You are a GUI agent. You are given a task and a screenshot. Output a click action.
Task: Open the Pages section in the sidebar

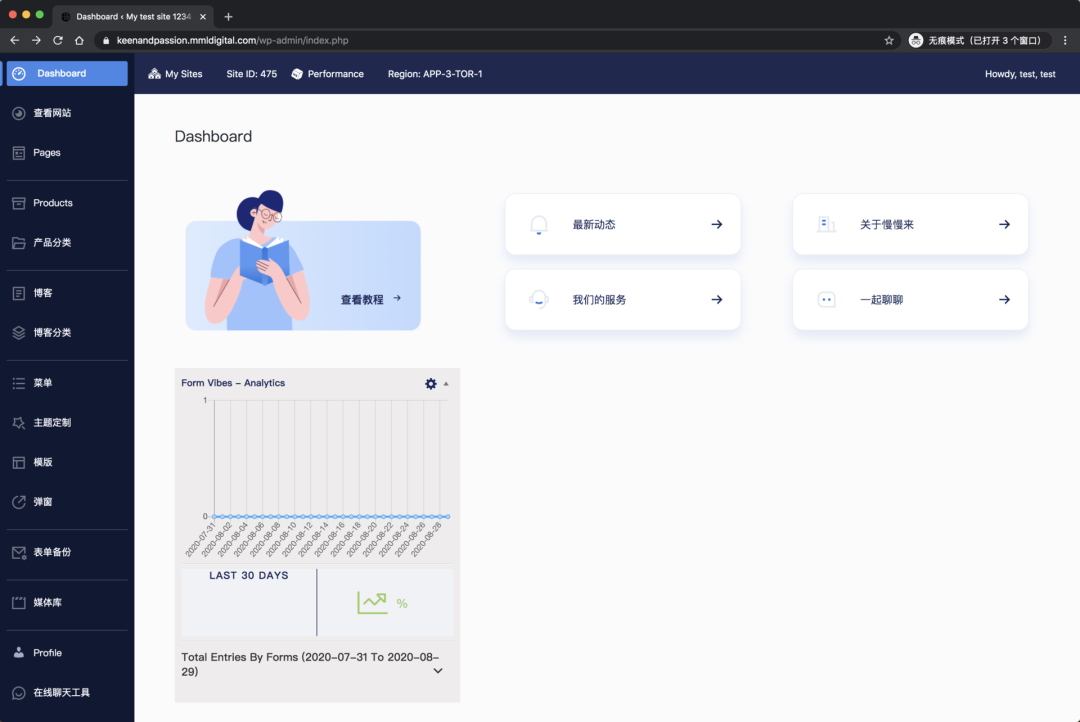pyautogui.click(x=47, y=152)
